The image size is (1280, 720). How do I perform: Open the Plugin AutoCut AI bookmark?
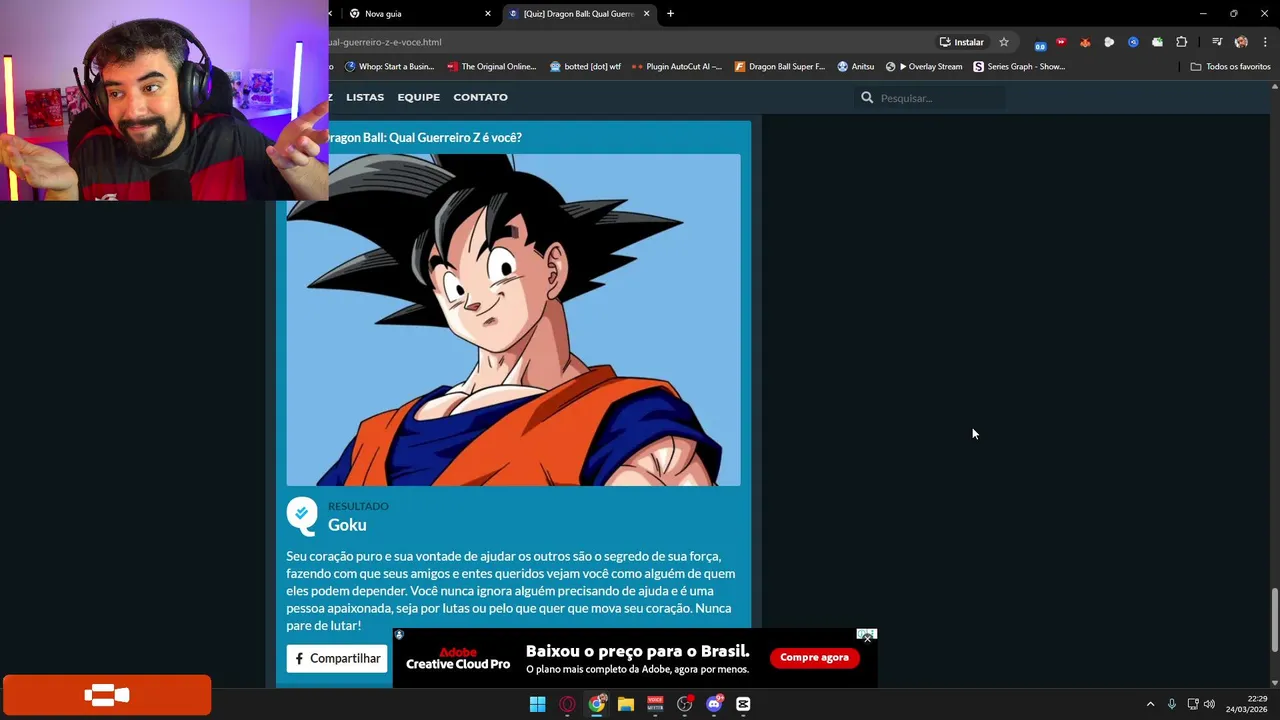677,66
